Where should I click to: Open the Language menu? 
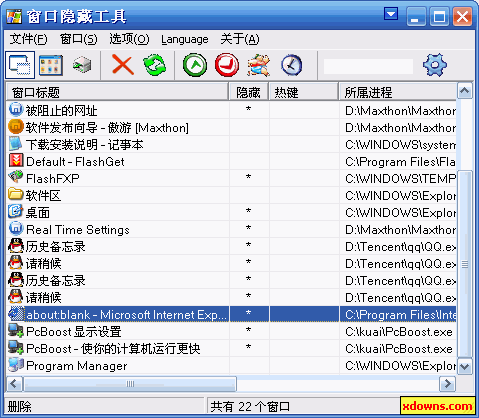pos(185,39)
